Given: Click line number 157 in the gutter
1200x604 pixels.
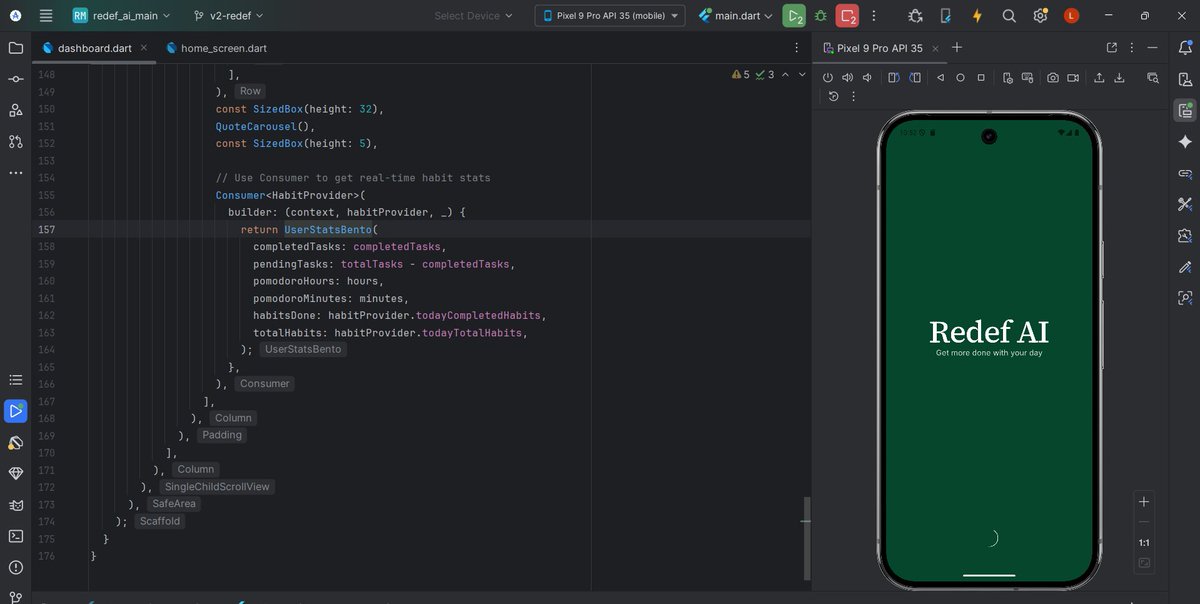Looking at the screenshot, I should [46, 230].
